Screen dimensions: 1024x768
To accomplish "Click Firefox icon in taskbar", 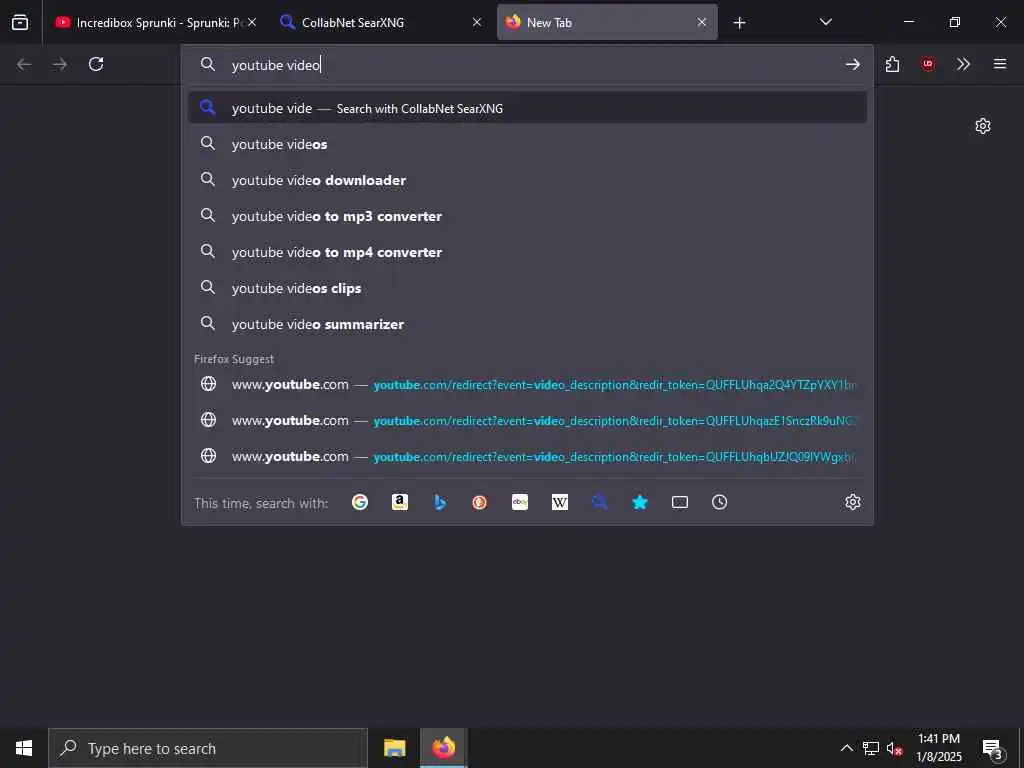I will pyautogui.click(x=443, y=748).
